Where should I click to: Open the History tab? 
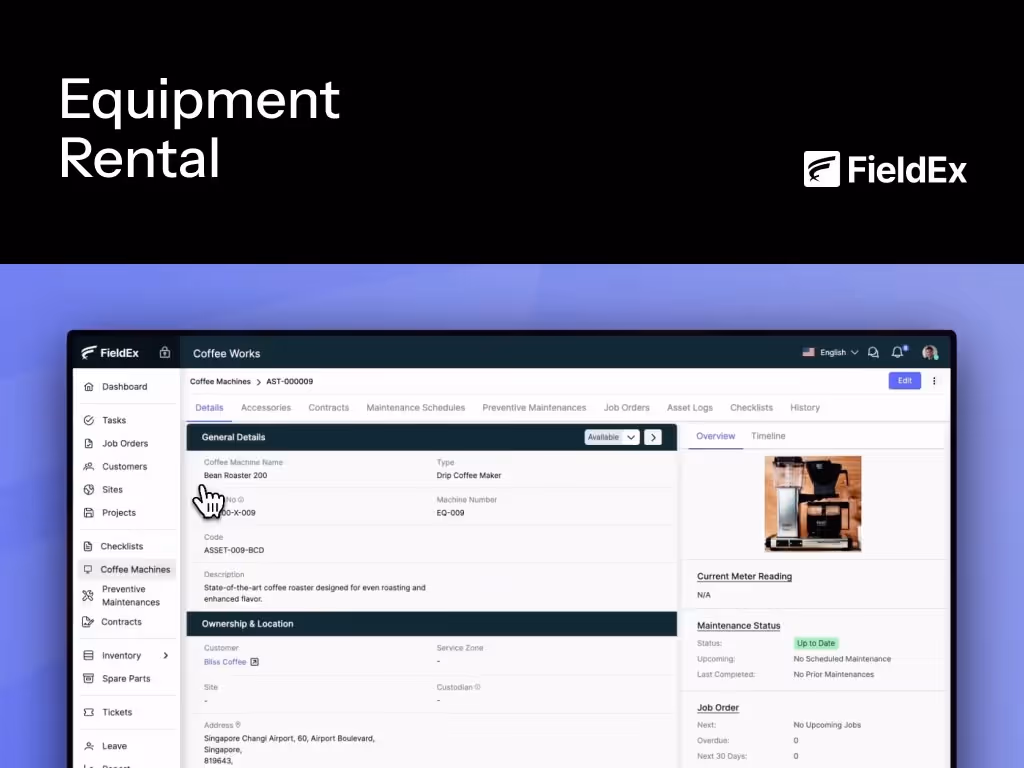coord(805,408)
